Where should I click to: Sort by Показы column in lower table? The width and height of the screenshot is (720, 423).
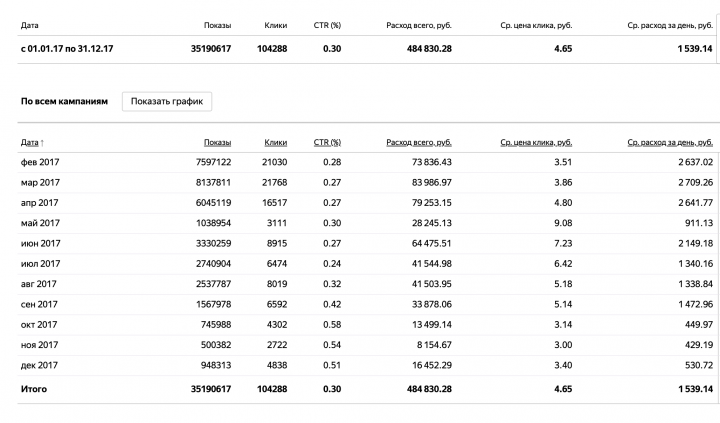point(217,142)
